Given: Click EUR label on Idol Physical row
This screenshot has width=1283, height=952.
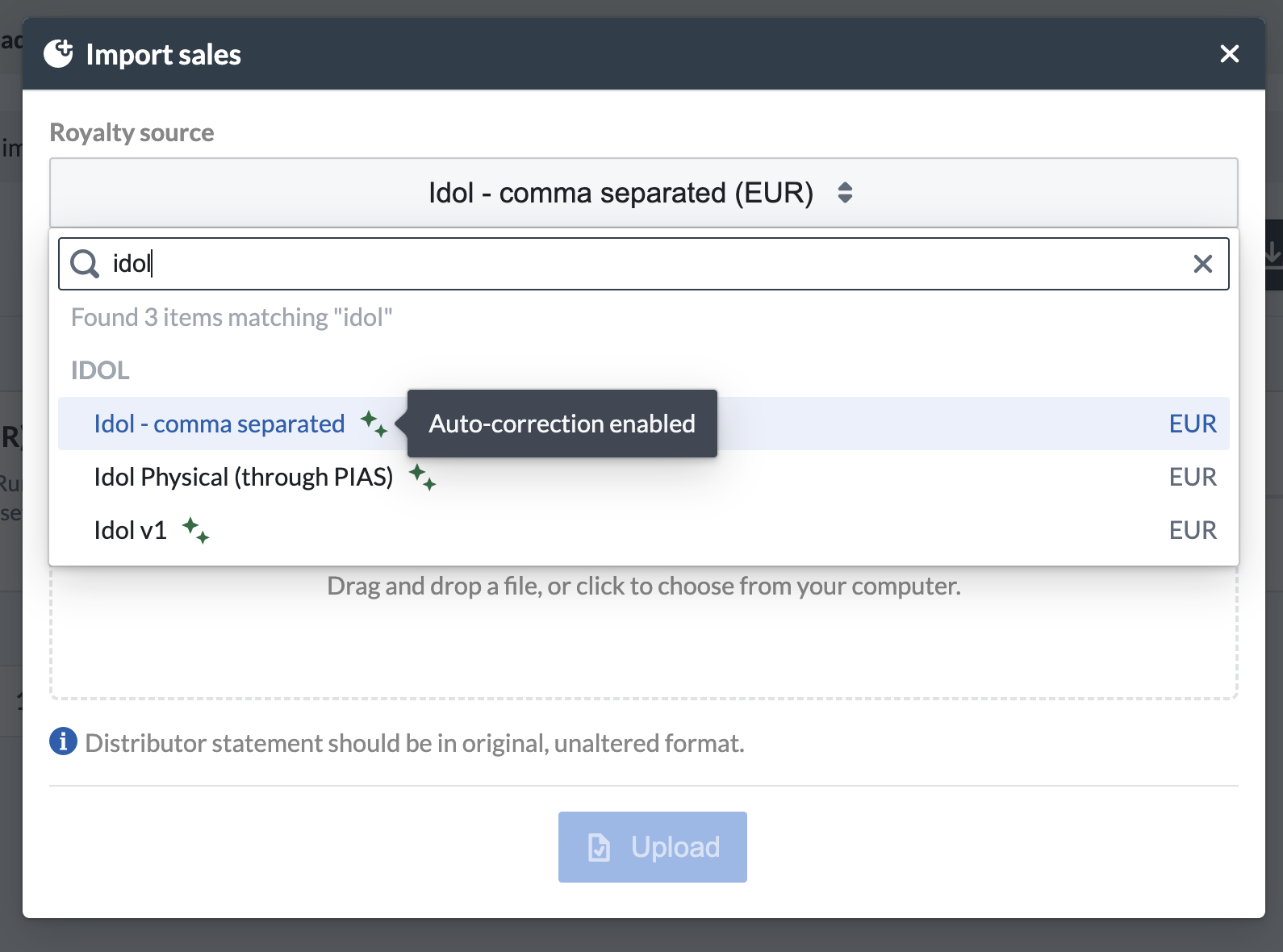Looking at the screenshot, I should 1193,477.
